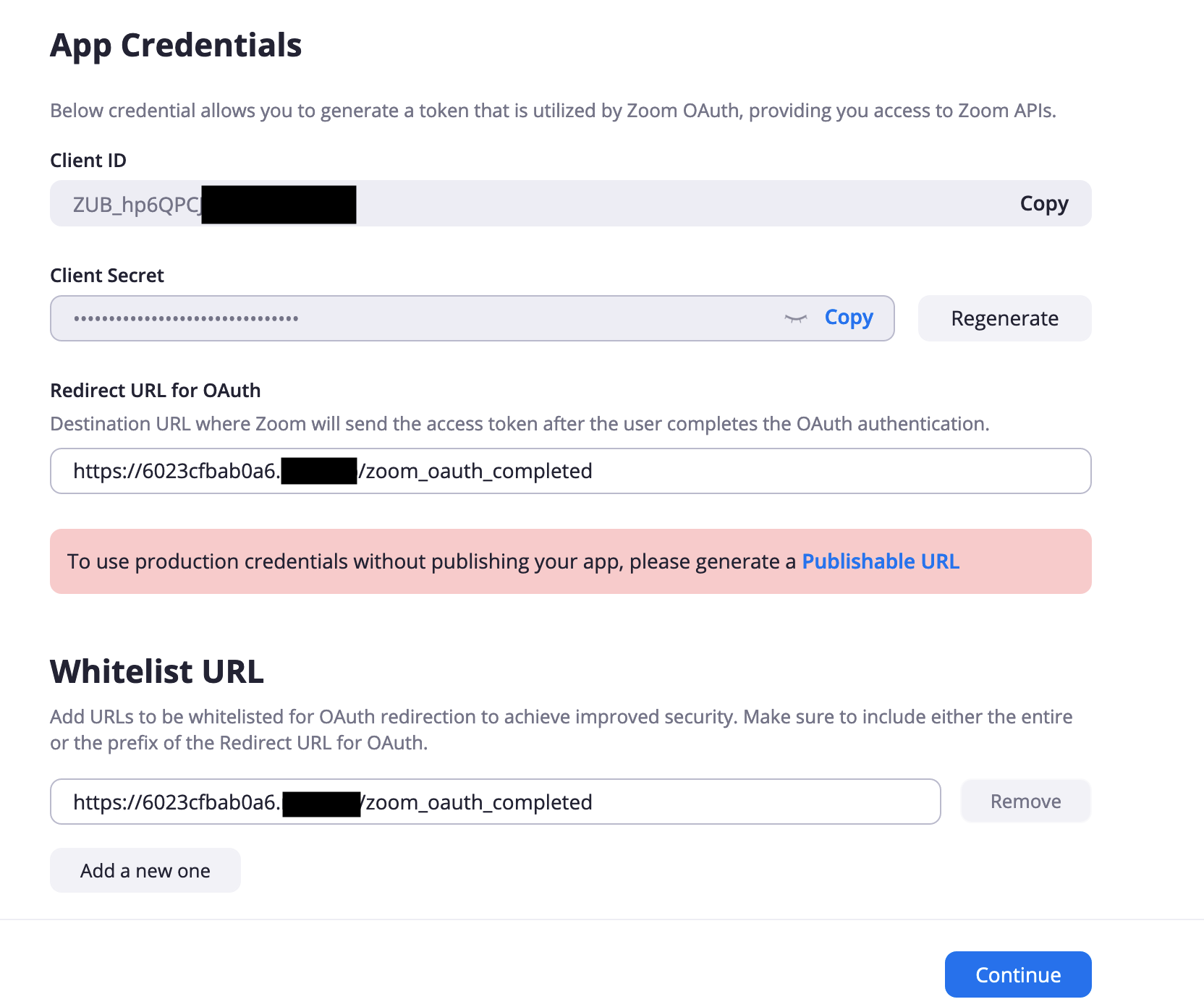
Task: Add a new one whitelist URL
Action: click(x=145, y=870)
